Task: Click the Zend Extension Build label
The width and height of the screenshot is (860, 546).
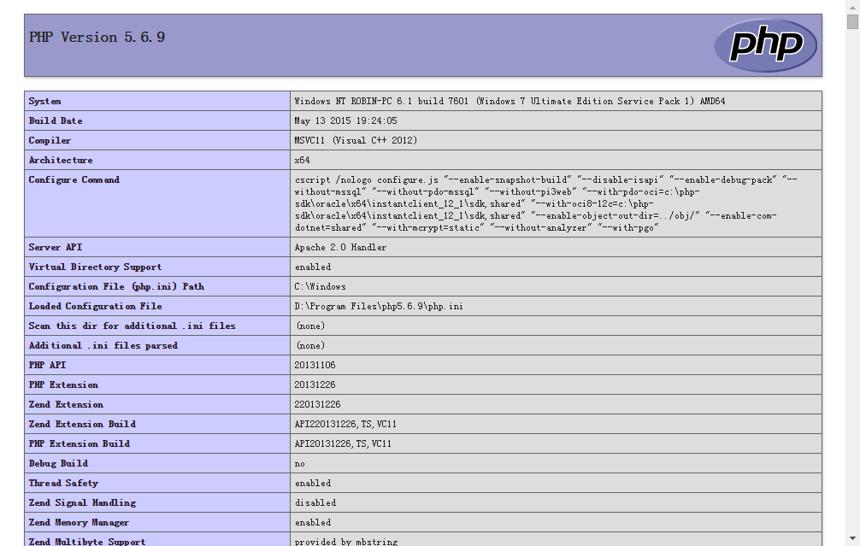Action: coord(82,424)
